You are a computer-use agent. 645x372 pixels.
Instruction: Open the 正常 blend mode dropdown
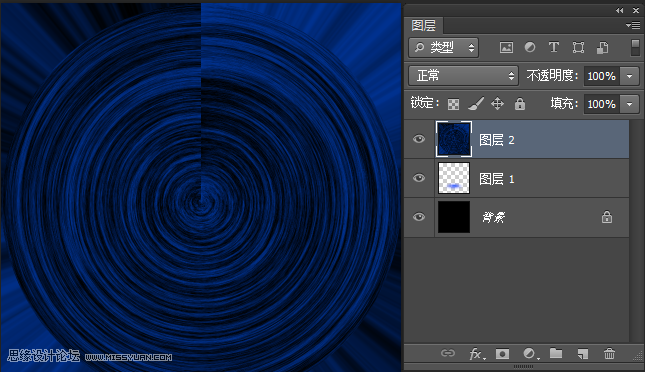[x=463, y=76]
